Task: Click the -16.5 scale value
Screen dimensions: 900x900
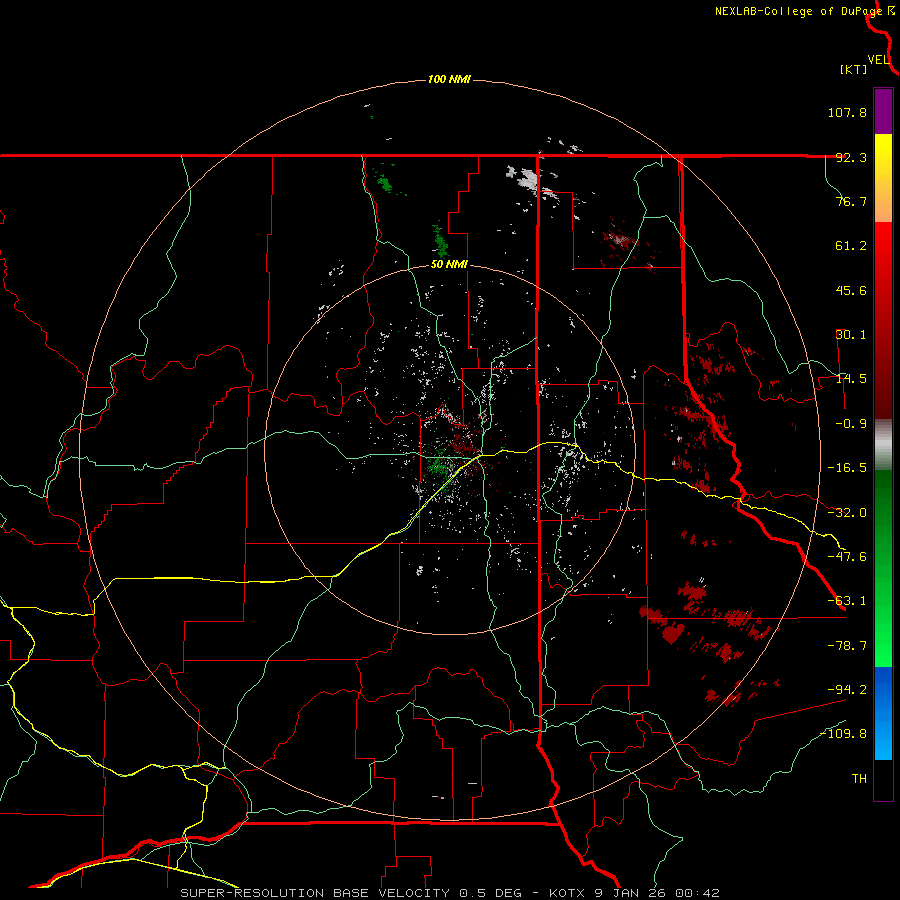Action: [x=847, y=468]
